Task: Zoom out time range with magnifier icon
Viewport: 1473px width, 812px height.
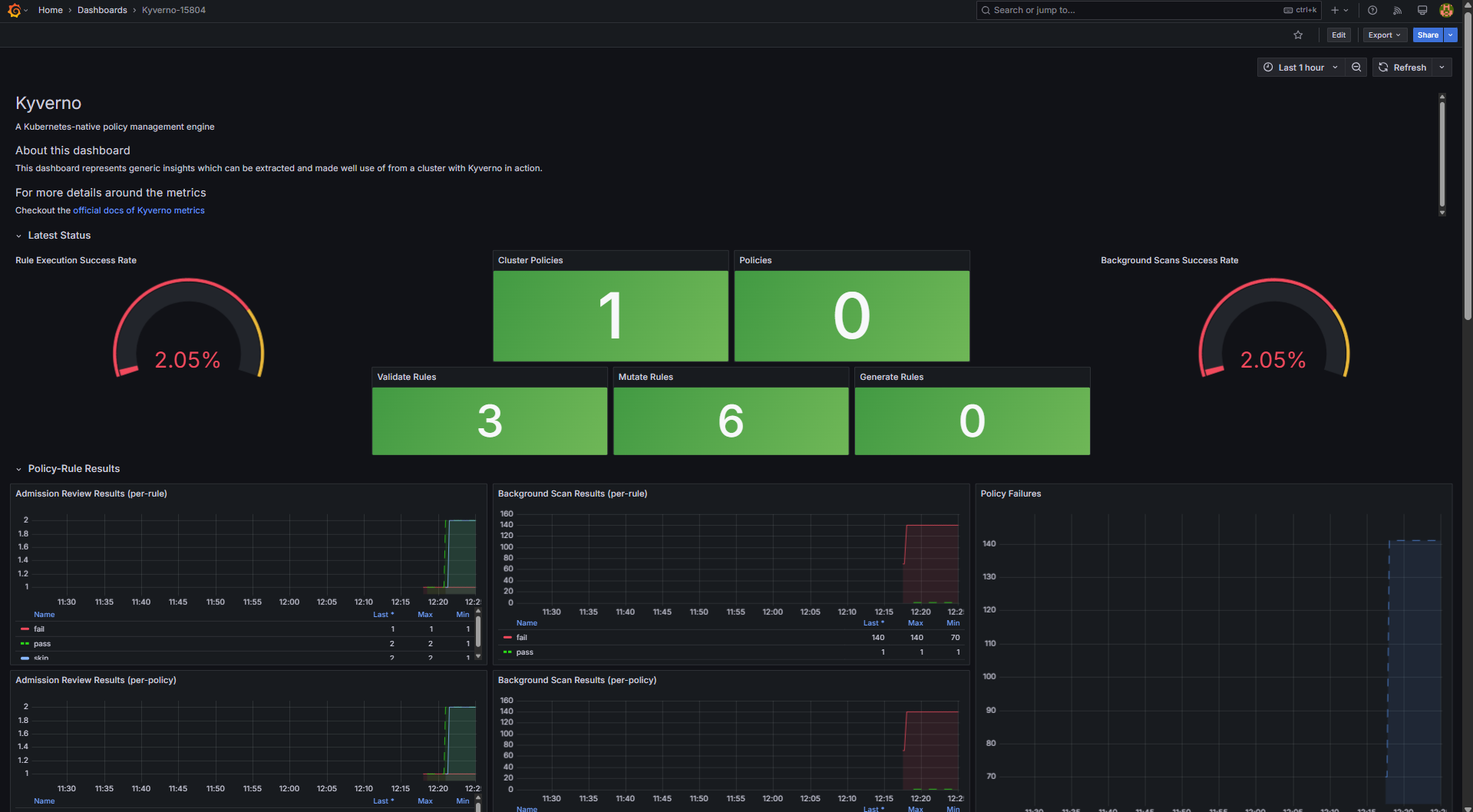Action: pos(1356,68)
